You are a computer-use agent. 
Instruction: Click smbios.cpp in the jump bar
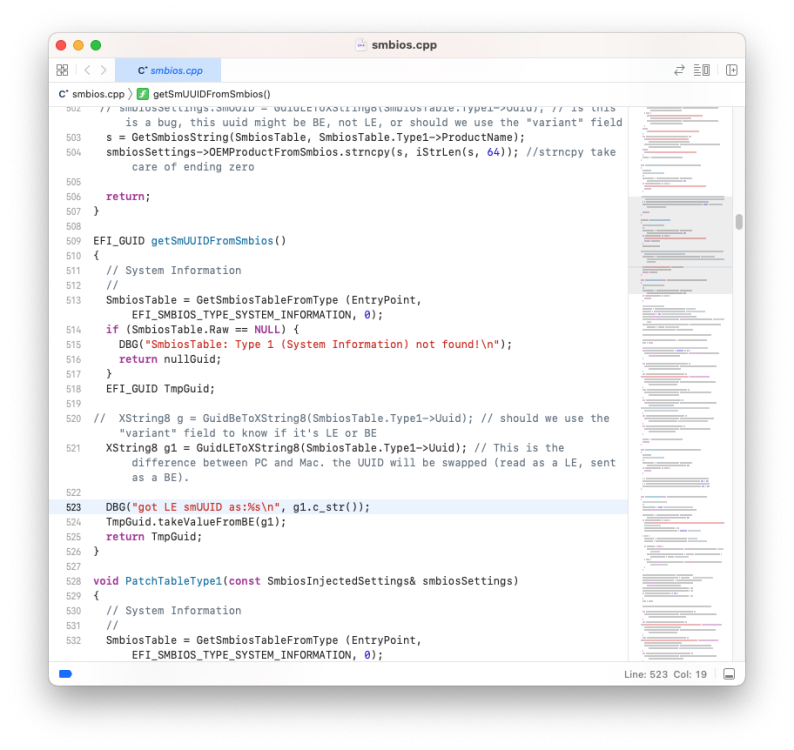point(98,94)
